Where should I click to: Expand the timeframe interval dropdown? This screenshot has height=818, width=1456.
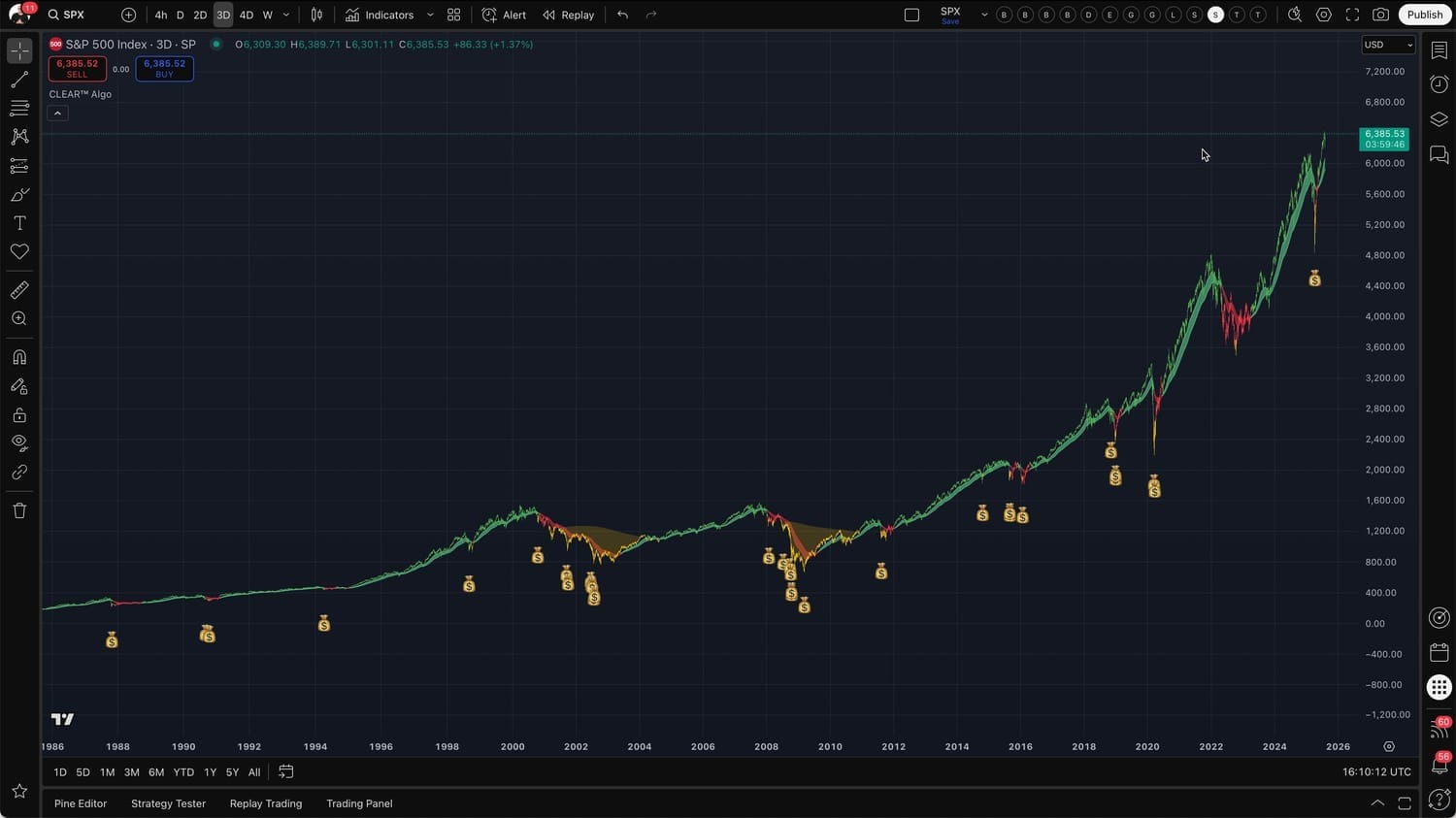point(286,15)
